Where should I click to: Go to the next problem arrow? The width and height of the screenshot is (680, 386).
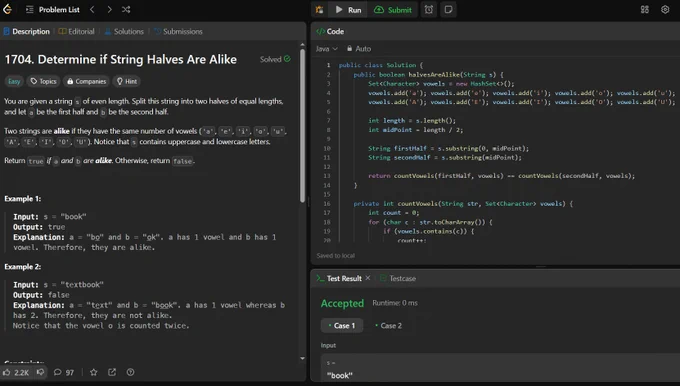[109, 10]
